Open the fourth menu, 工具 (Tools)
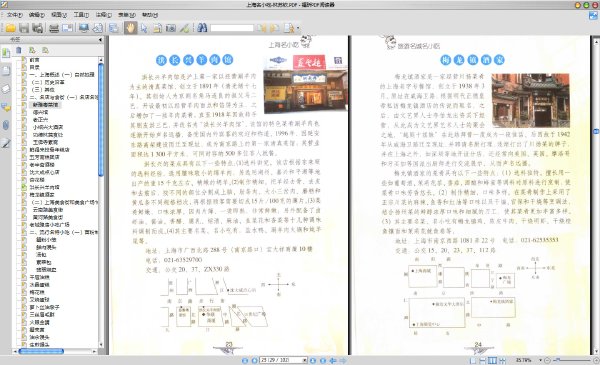 (x=81, y=15)
